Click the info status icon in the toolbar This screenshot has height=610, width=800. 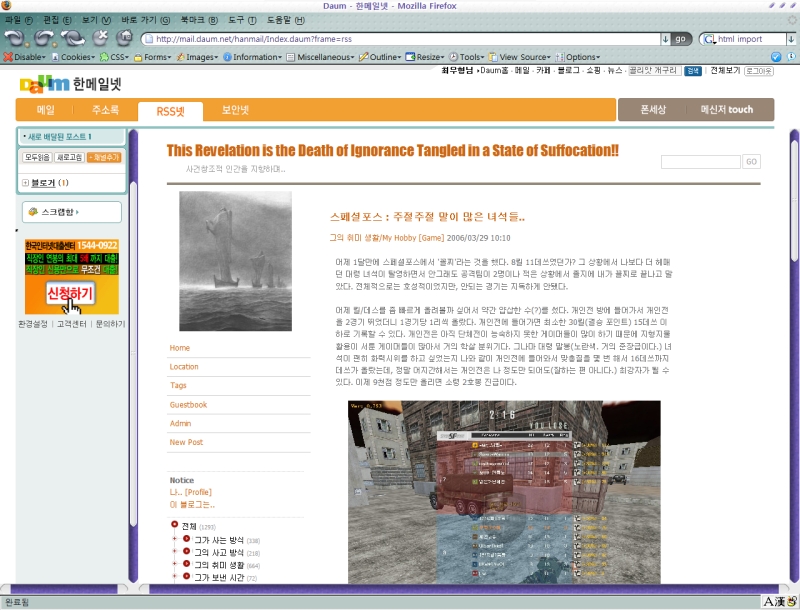coord(791,57)
